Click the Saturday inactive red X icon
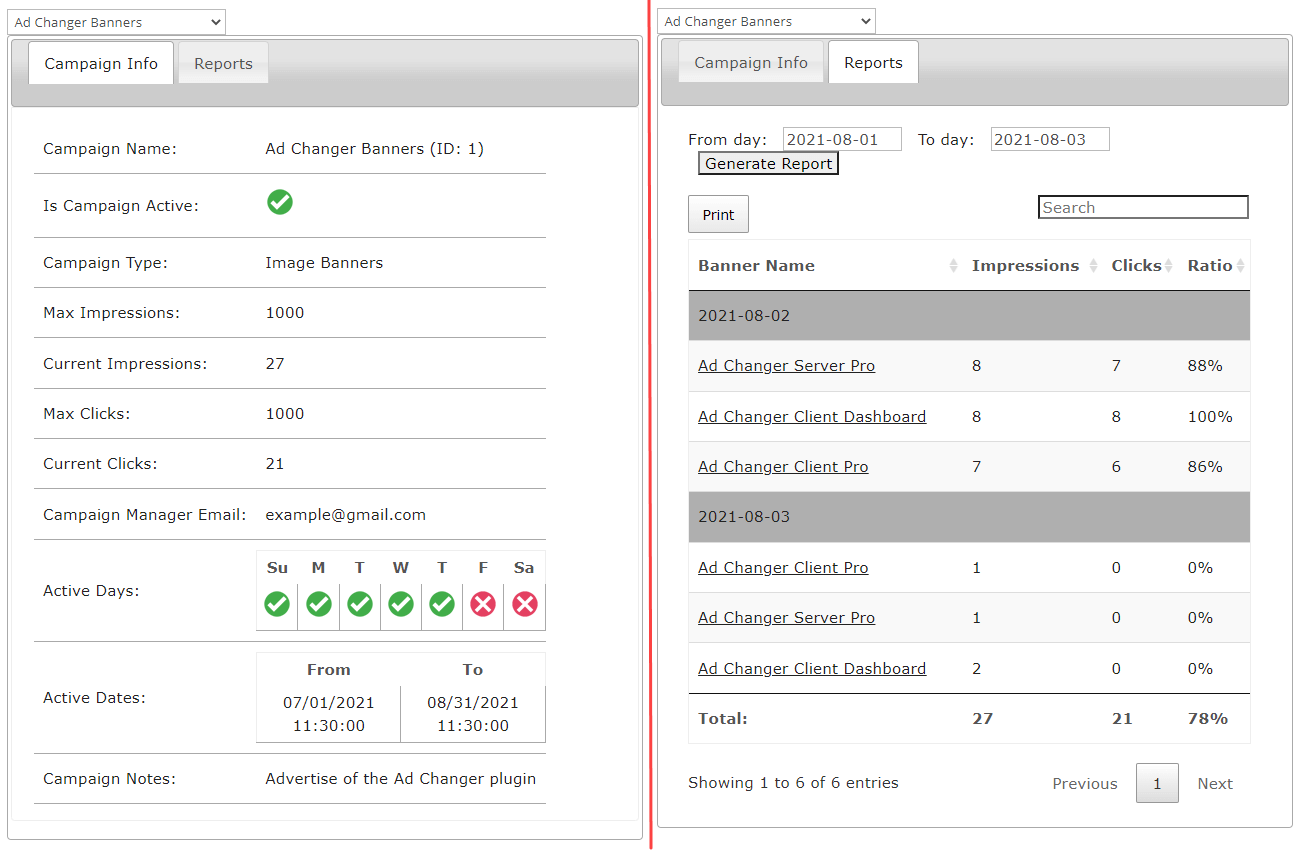 click(525, 604)
